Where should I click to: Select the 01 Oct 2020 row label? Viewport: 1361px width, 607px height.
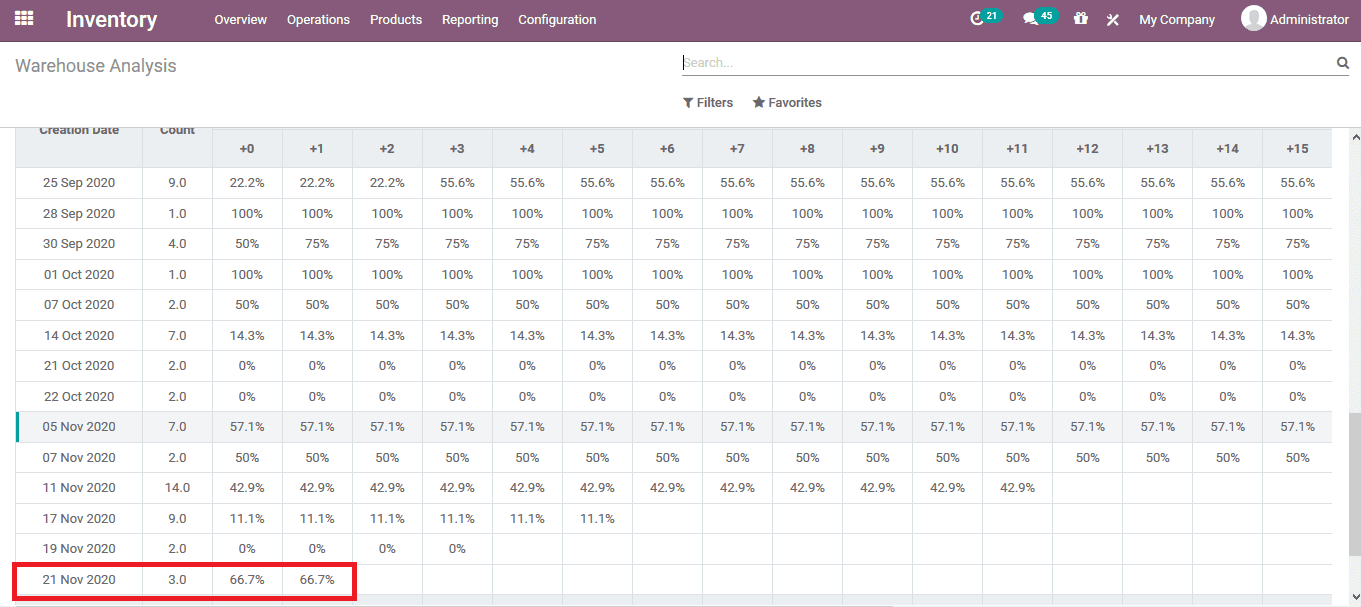pyautogui.click(x=79, y=275)
